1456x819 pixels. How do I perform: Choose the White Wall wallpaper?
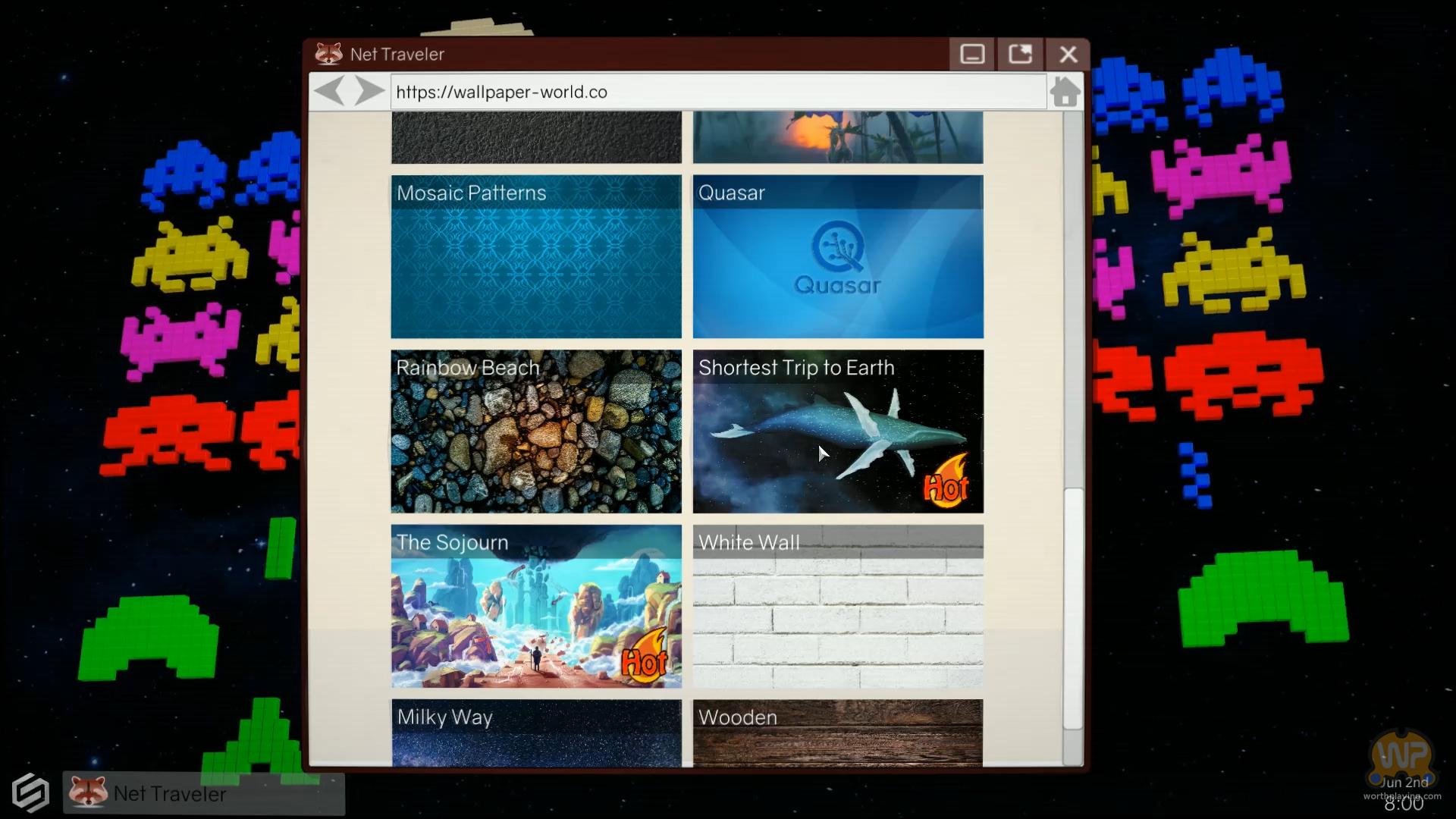pos(837,607)
